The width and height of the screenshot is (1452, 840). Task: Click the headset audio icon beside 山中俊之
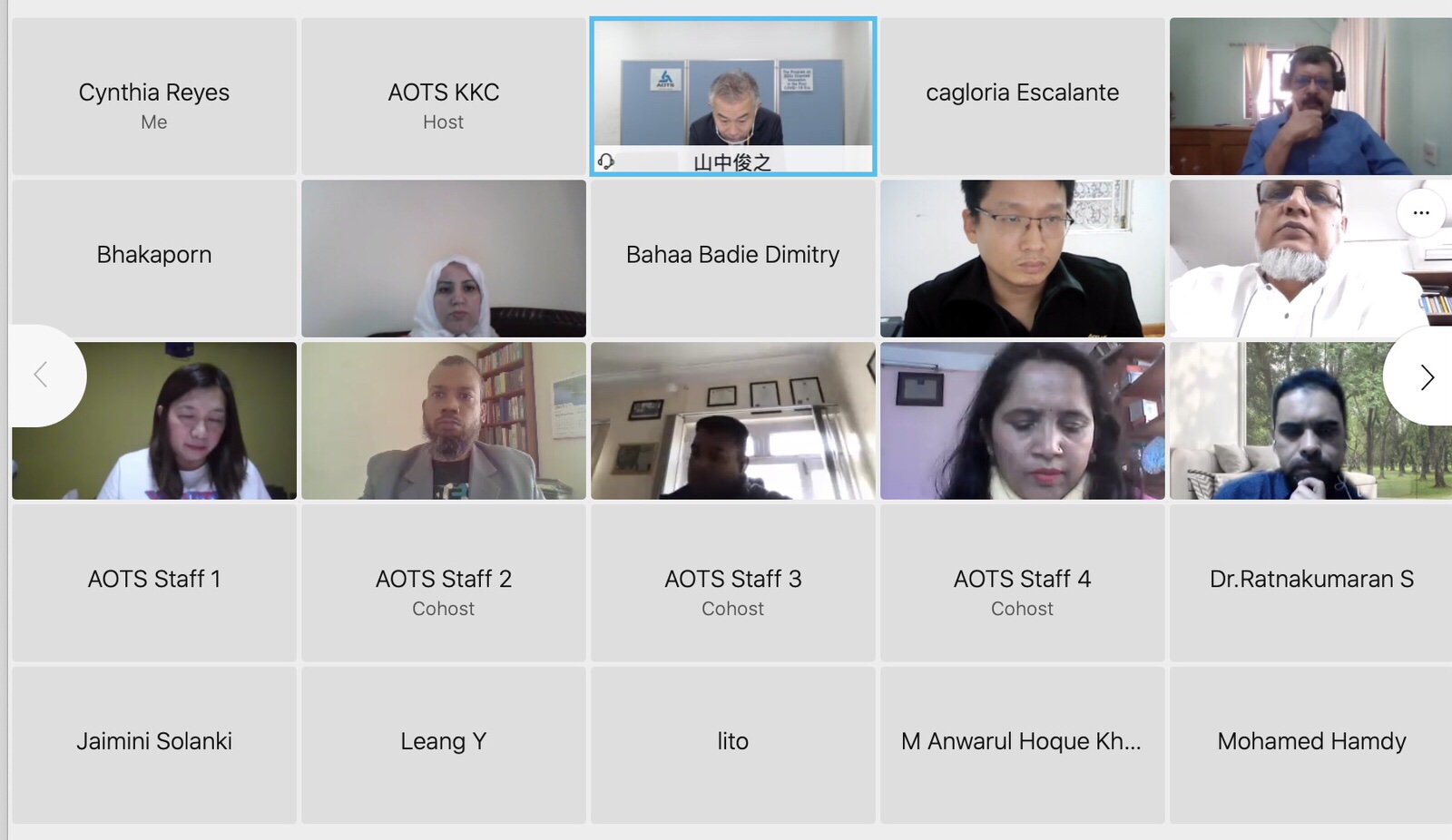click(x=606, y=161)
